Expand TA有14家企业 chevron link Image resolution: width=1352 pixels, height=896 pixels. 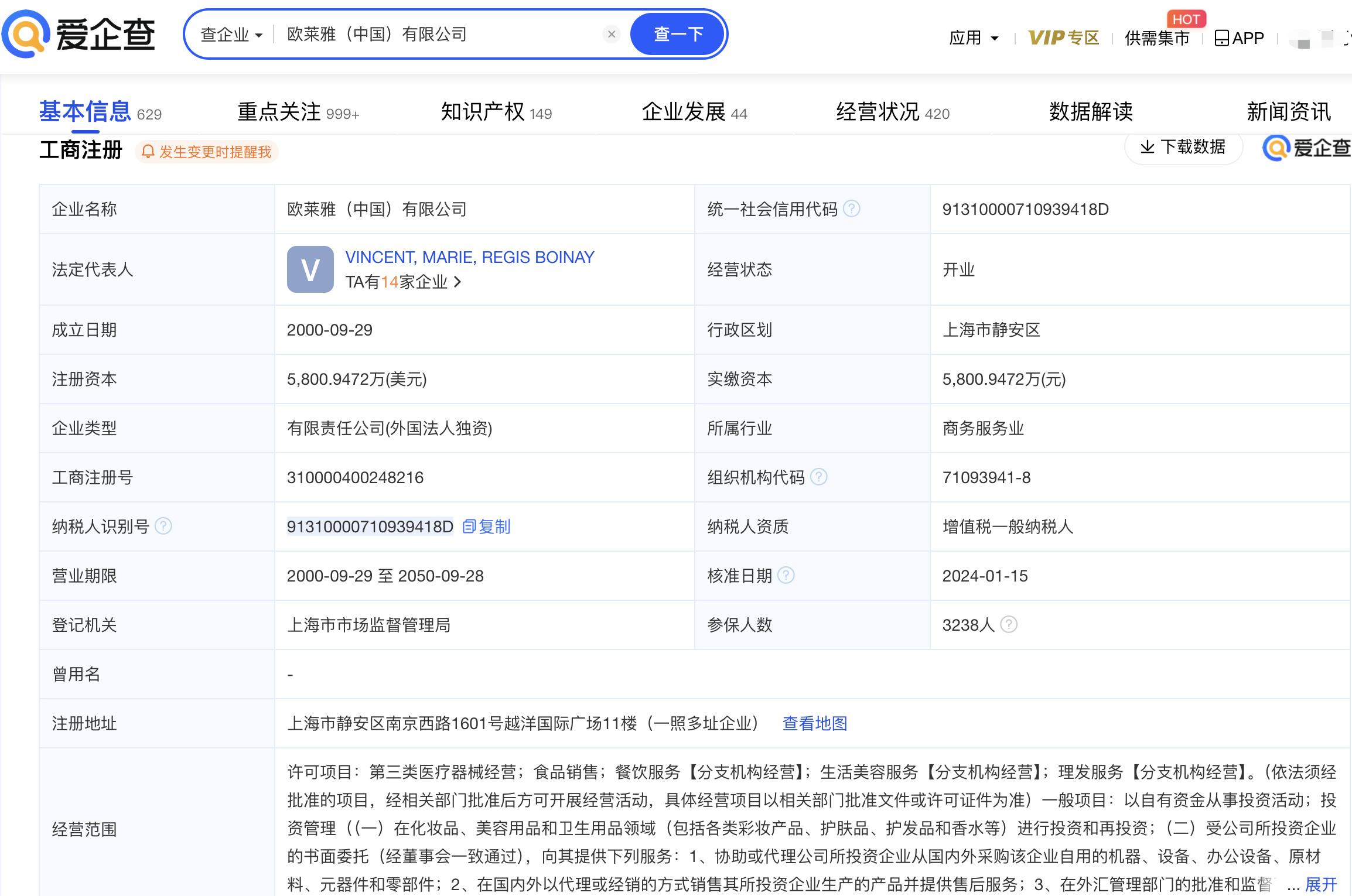tap(404, 282)
